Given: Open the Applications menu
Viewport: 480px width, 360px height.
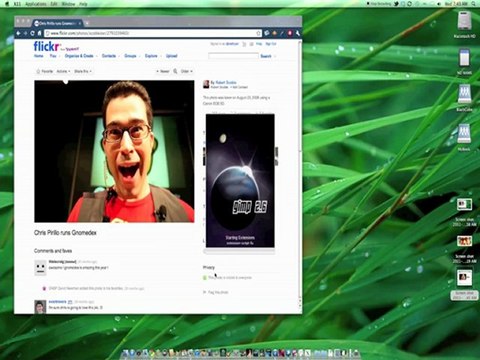Looking at the screenshot, I should 36,4.
